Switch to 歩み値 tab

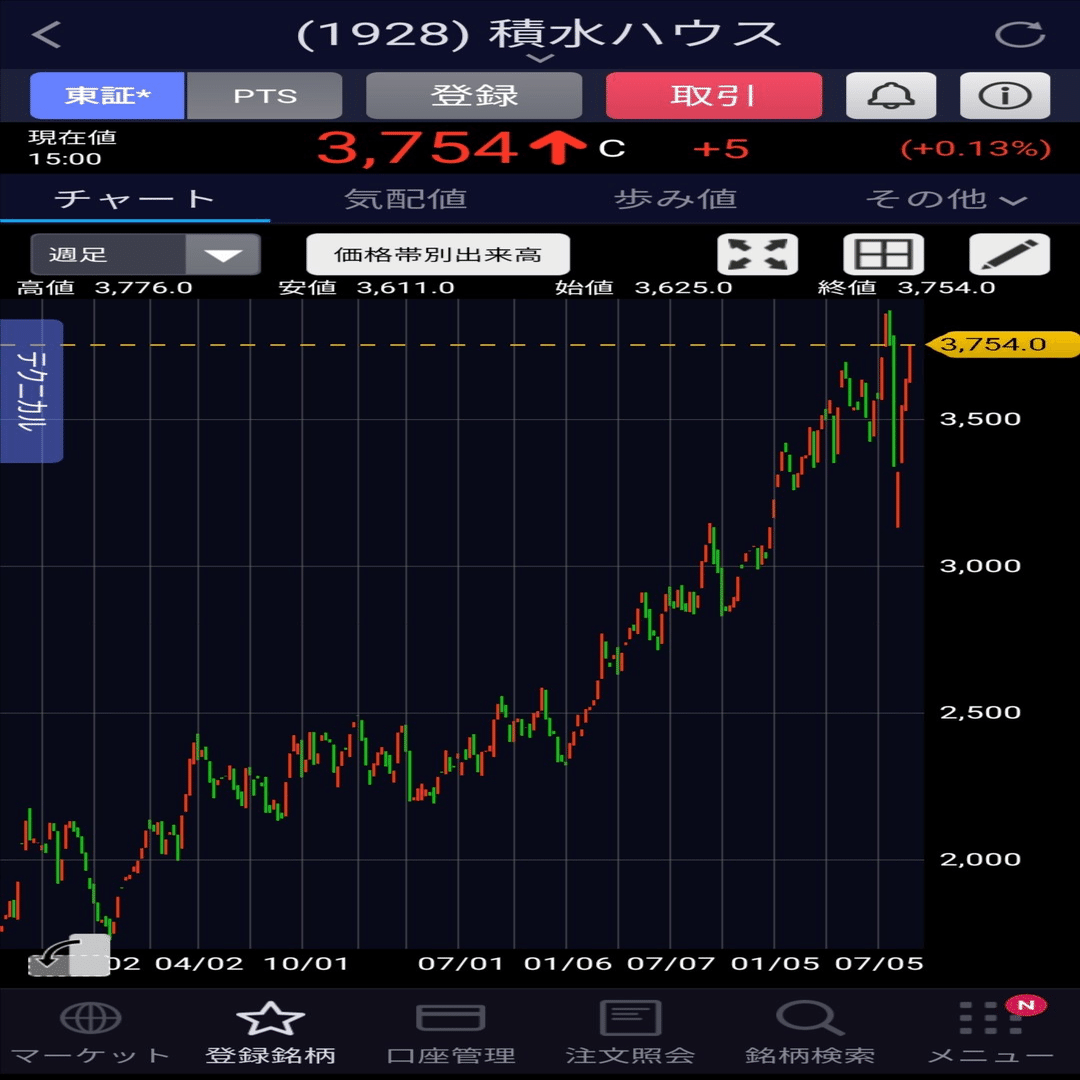click(x=675, y=199)
